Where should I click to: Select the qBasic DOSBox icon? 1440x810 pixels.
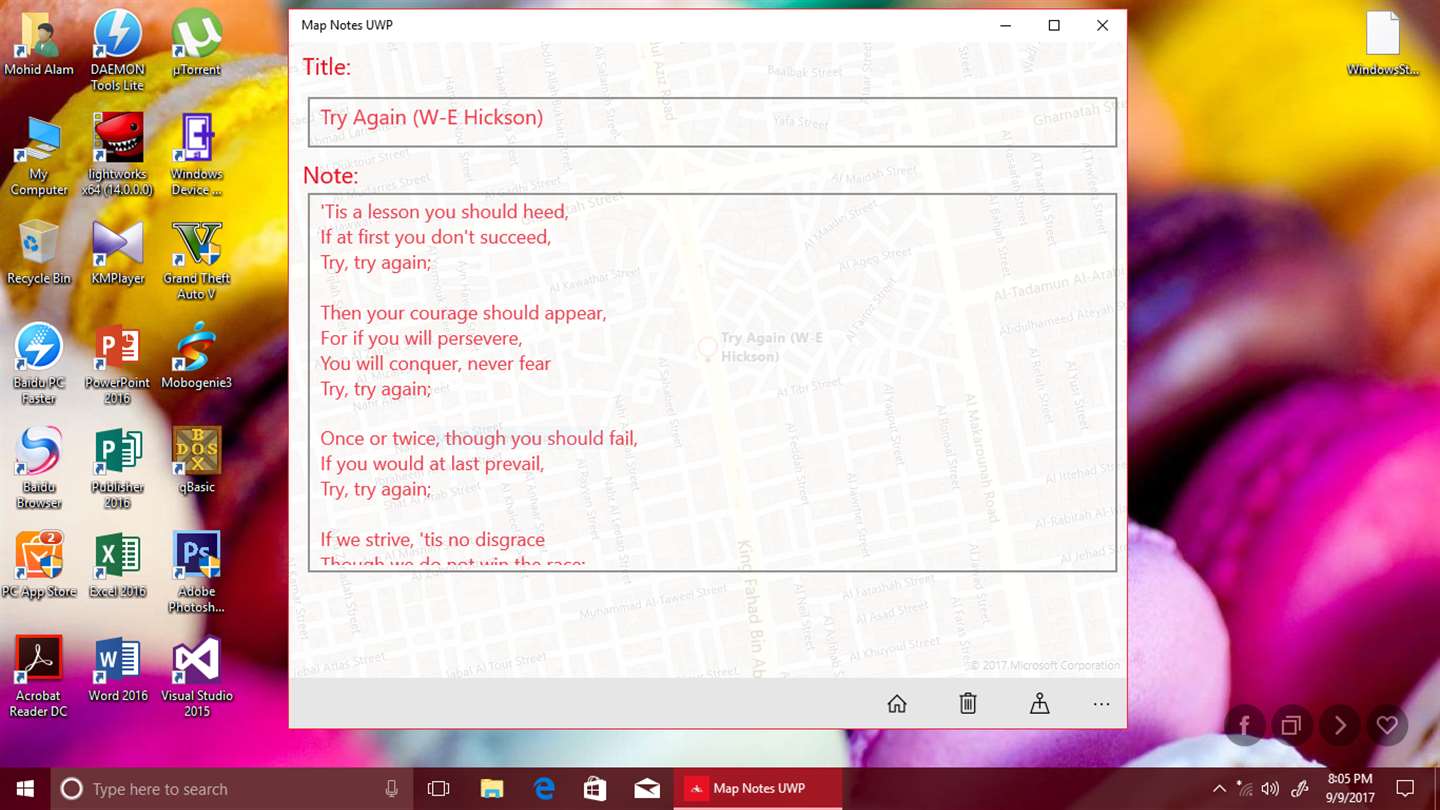tap(197, 461)
